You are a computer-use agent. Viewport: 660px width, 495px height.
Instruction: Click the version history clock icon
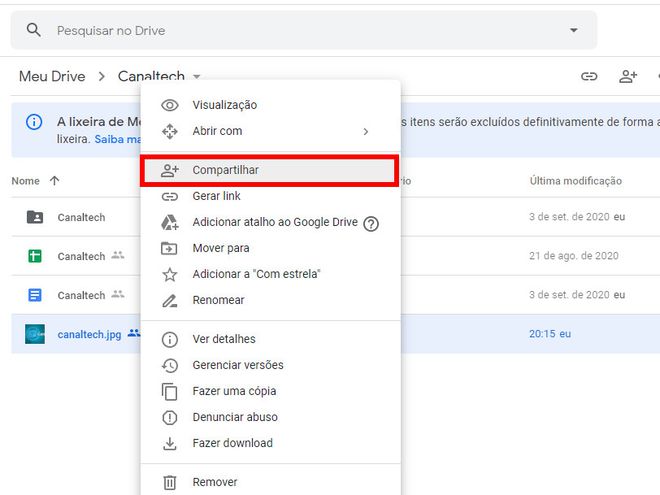point(170,366)
